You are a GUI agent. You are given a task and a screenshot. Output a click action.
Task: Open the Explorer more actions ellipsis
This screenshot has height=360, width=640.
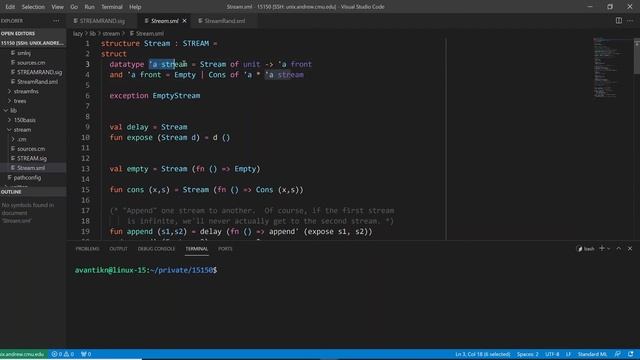pos(56,21)
